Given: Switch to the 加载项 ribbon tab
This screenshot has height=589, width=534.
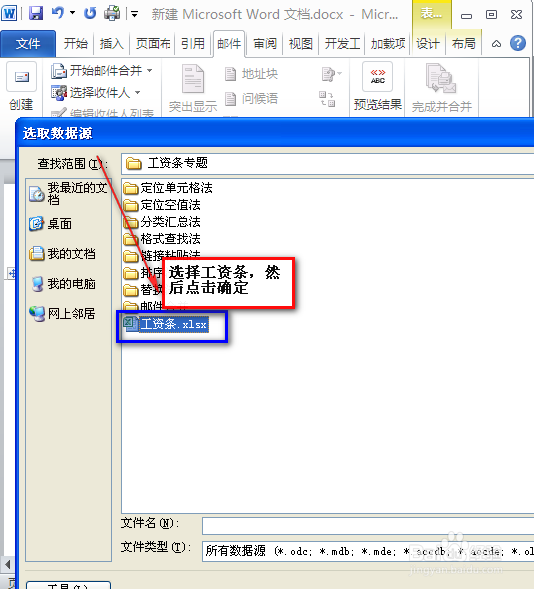Looking at the screenshot, I should (x=388, y=44).
